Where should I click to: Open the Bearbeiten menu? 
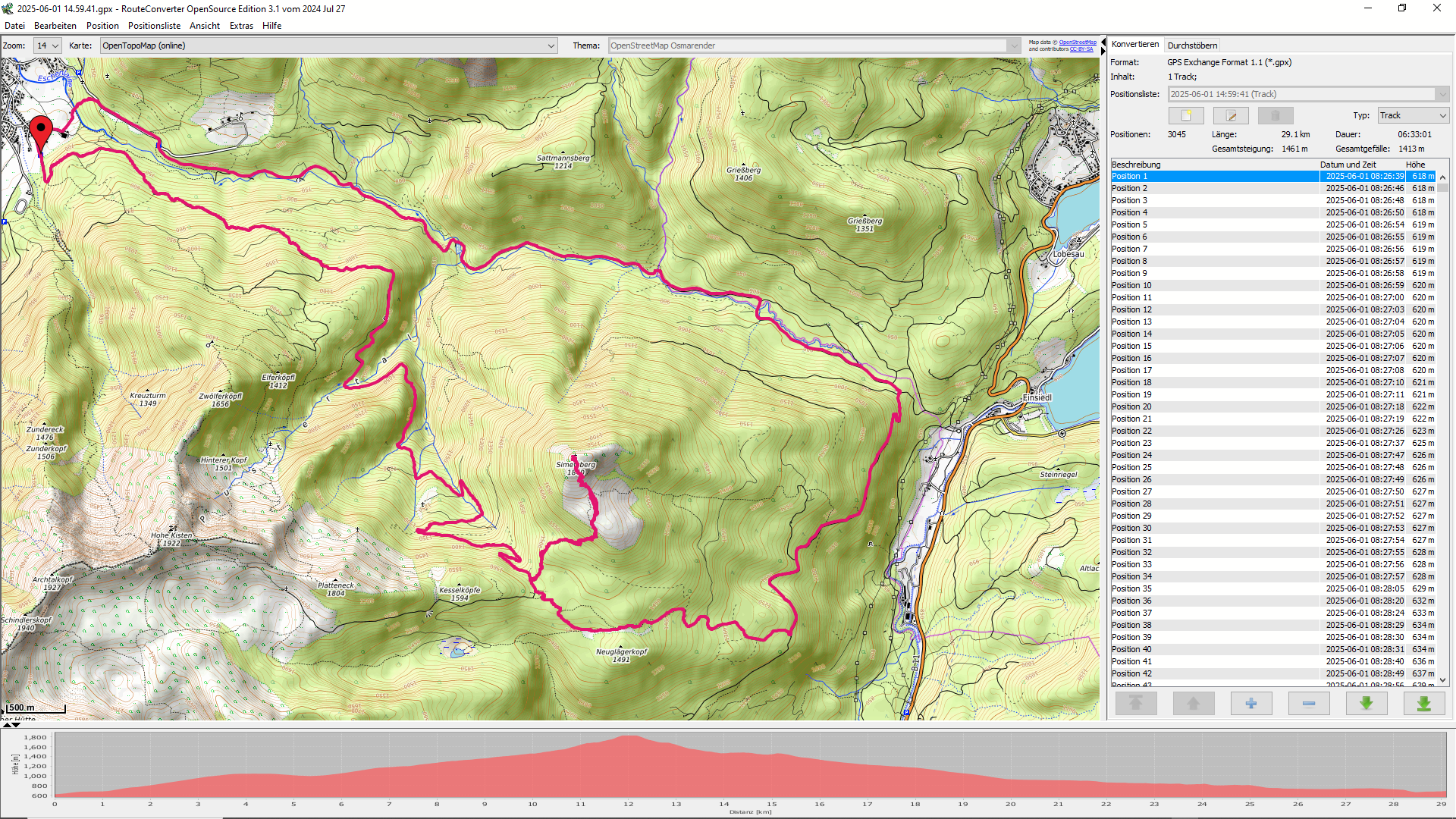coord(55,26)
